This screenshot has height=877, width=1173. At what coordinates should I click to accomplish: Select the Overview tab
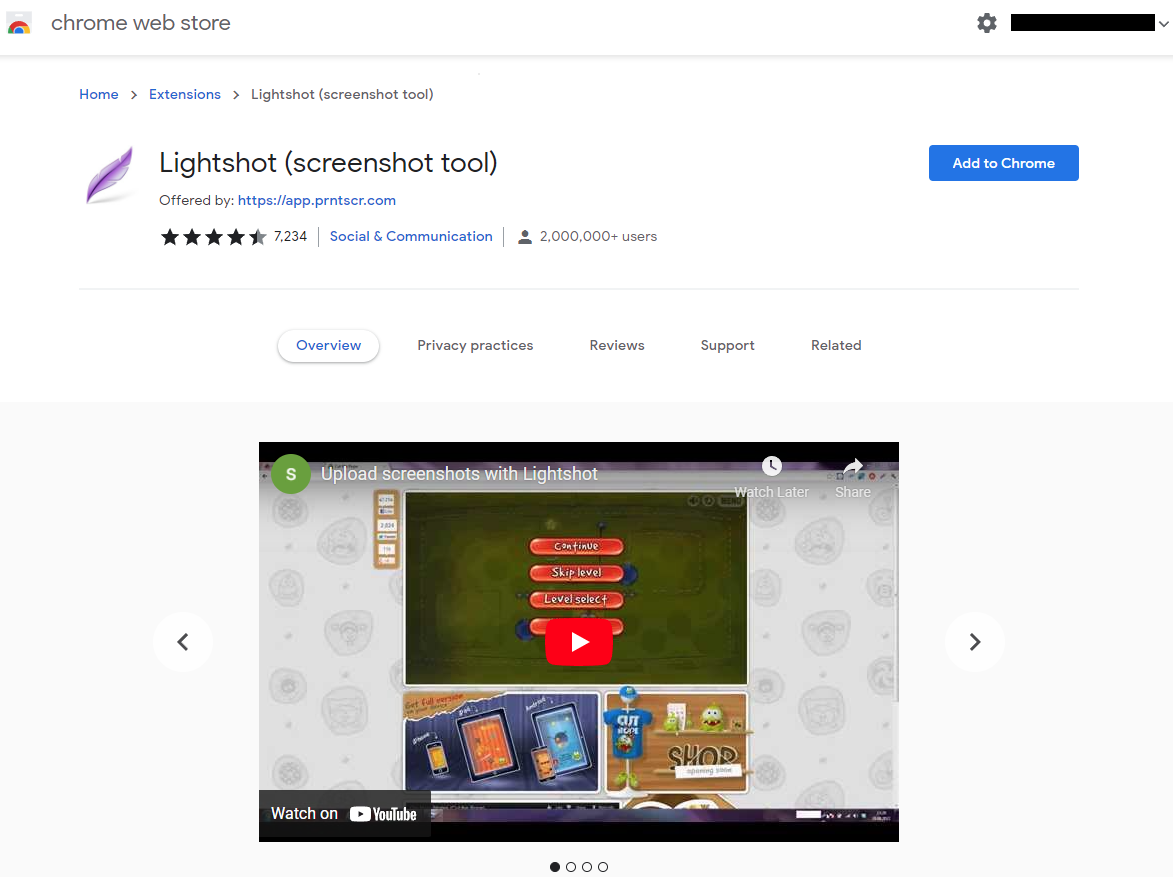(328, 346)
